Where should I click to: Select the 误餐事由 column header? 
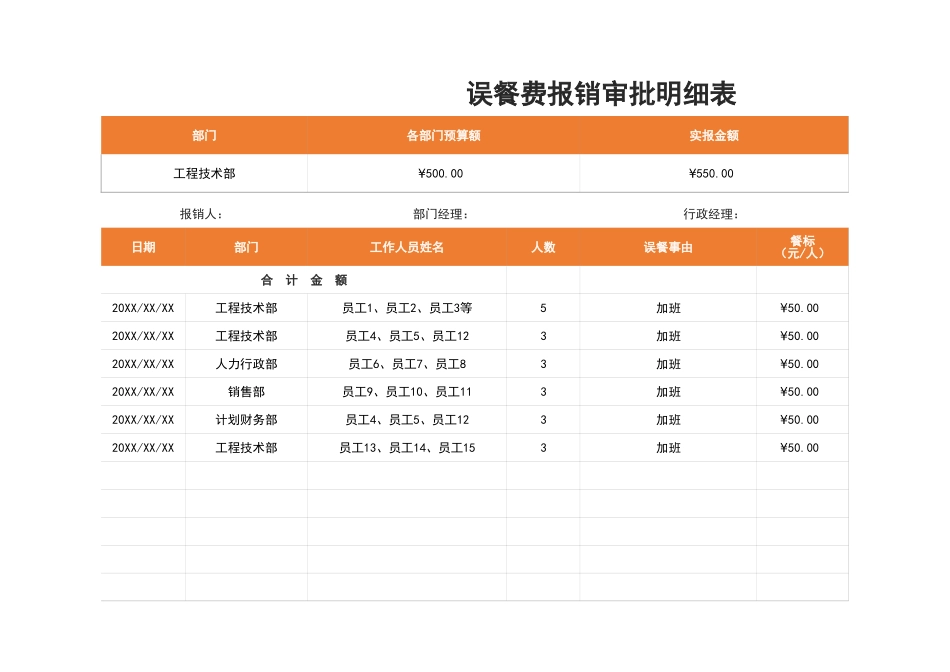tap(668, 246)
